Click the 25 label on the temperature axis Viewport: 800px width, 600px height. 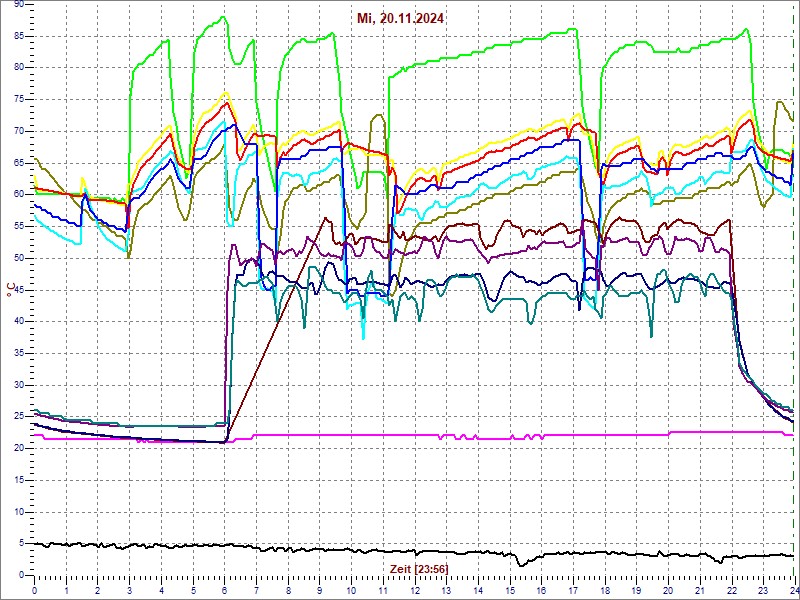click(x=18, y=417)
